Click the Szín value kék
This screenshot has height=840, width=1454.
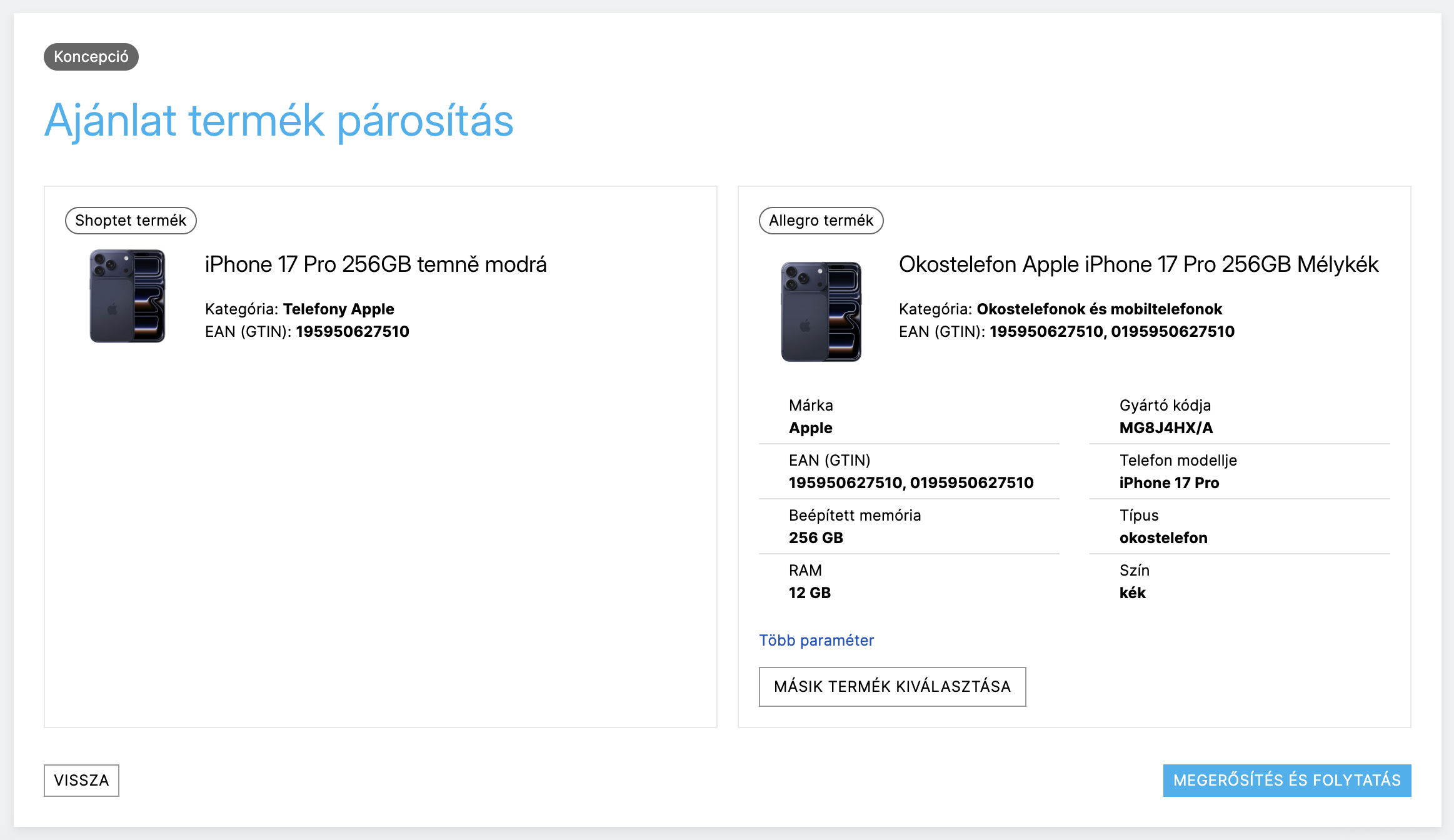click(1132, 592)
